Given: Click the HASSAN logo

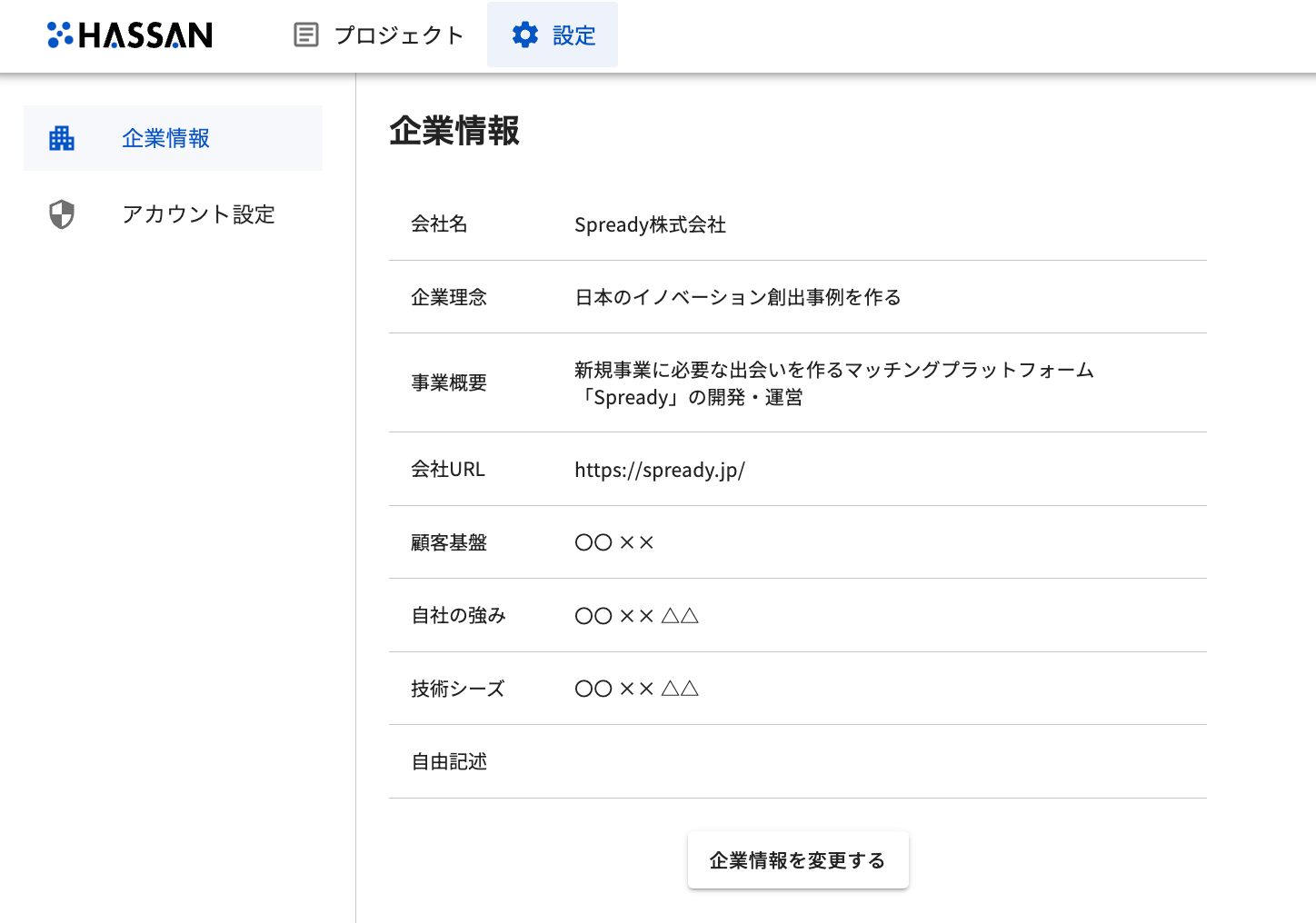Looking at the screenshot, I should 130,35.
